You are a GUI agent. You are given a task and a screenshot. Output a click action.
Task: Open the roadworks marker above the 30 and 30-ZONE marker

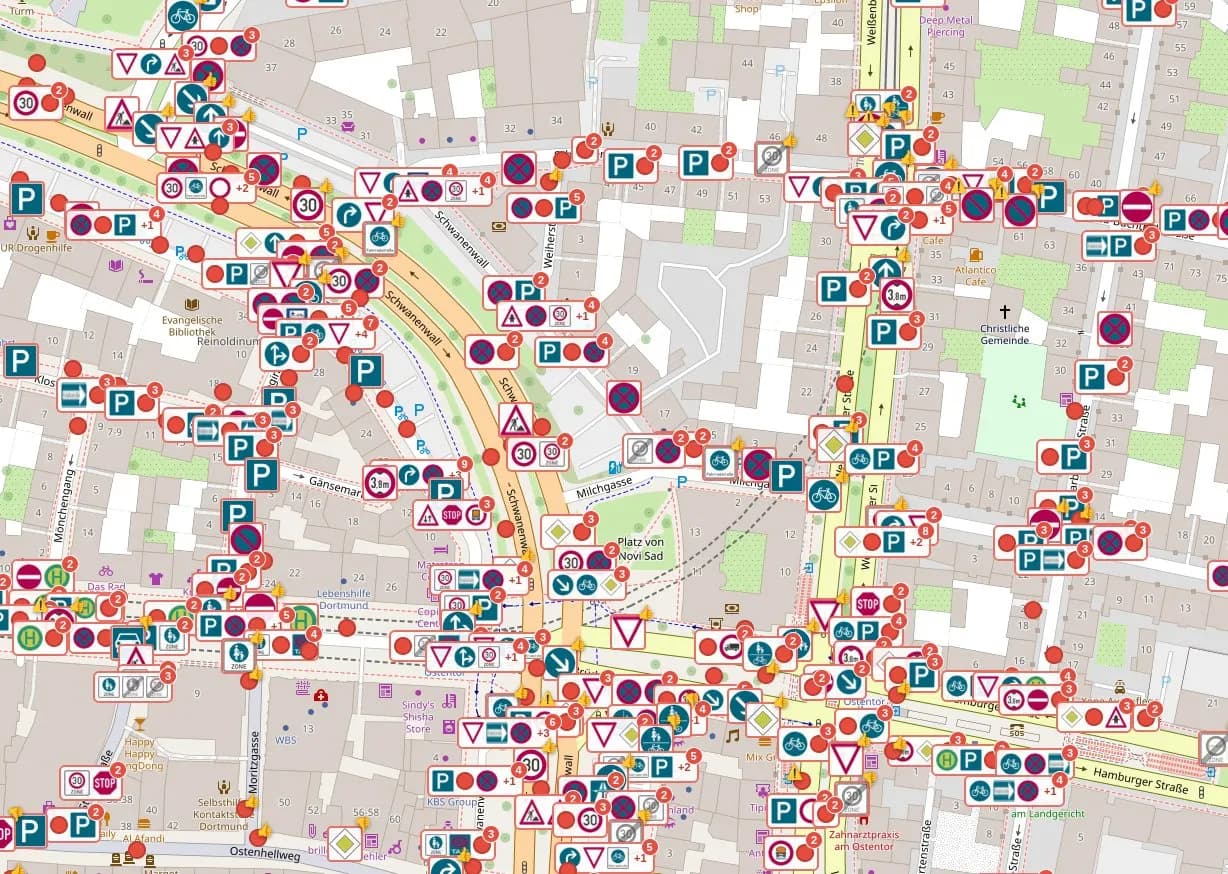[516, 419]
